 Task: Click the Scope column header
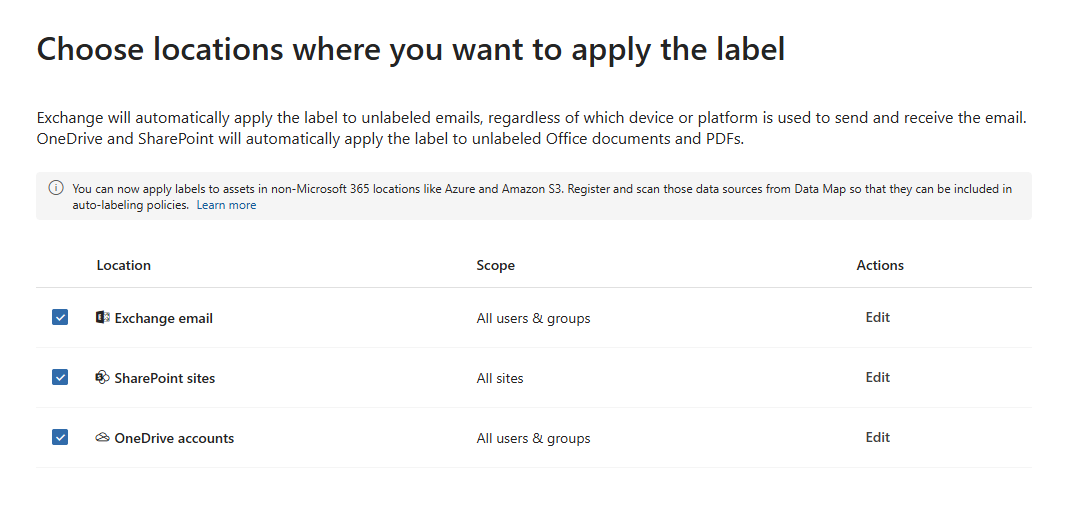pos(496,266)
